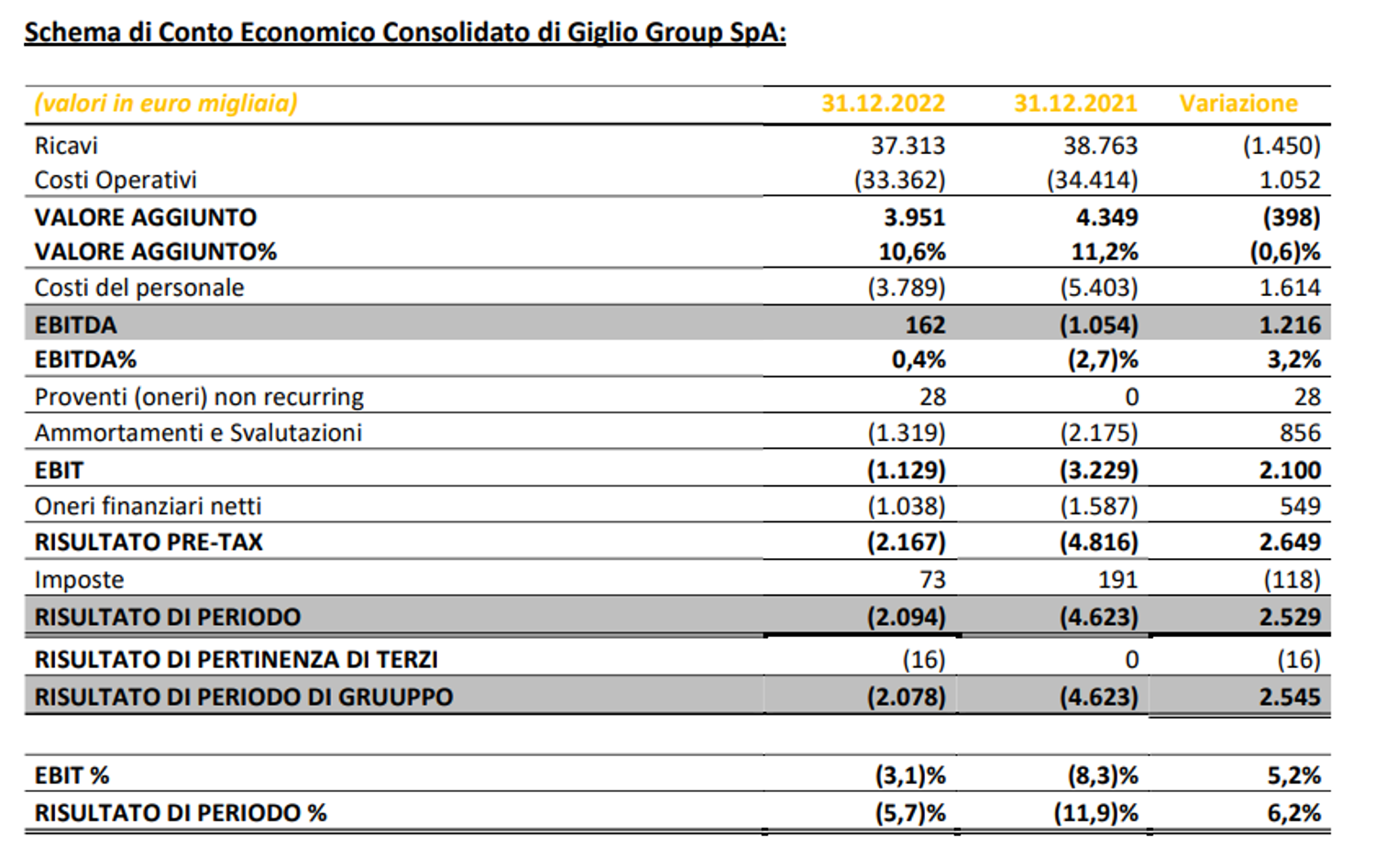Click the "EBIT %" row label
The width and height of the screenshot is (1375, 868).
click(71, 775)
